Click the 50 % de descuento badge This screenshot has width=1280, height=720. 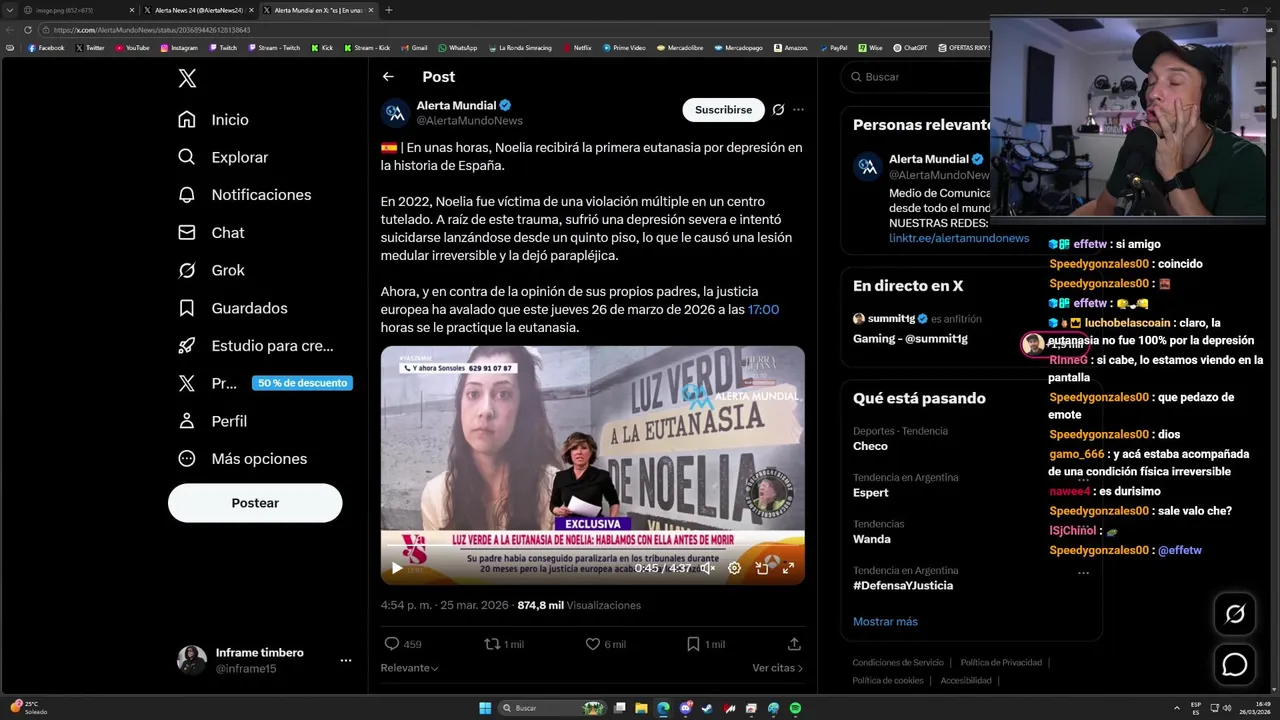[302, 383]
